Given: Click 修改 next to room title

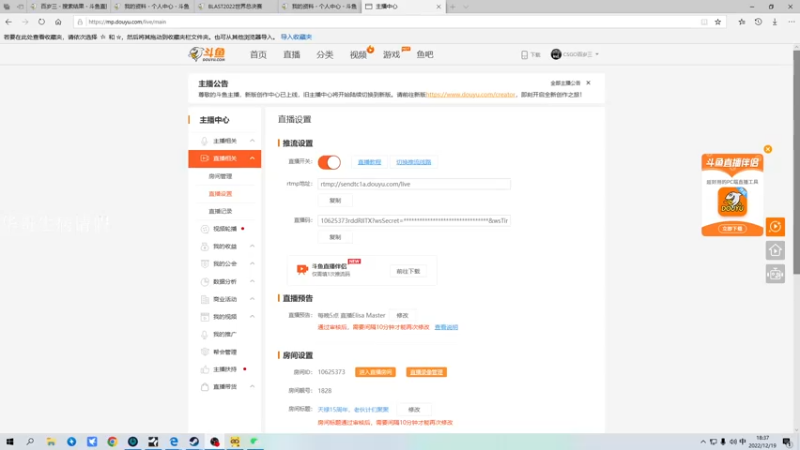Looking at the screenshot, I should click(x=414, y=410).
